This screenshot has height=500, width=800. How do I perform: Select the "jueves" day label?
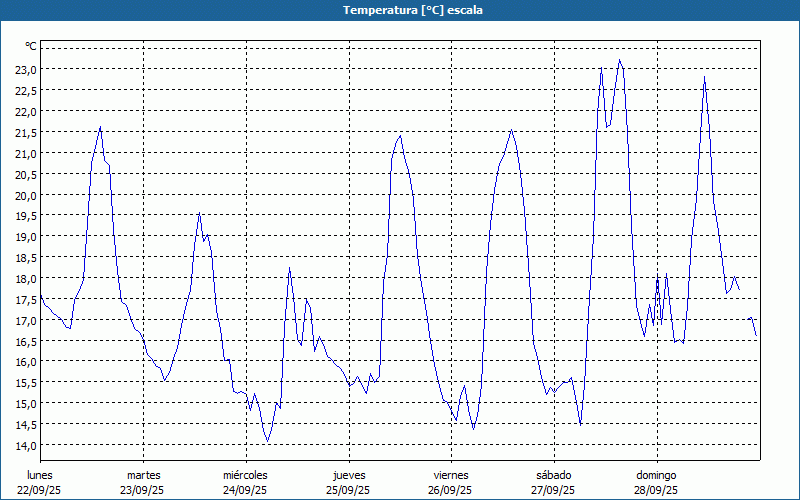coord(348,474)
